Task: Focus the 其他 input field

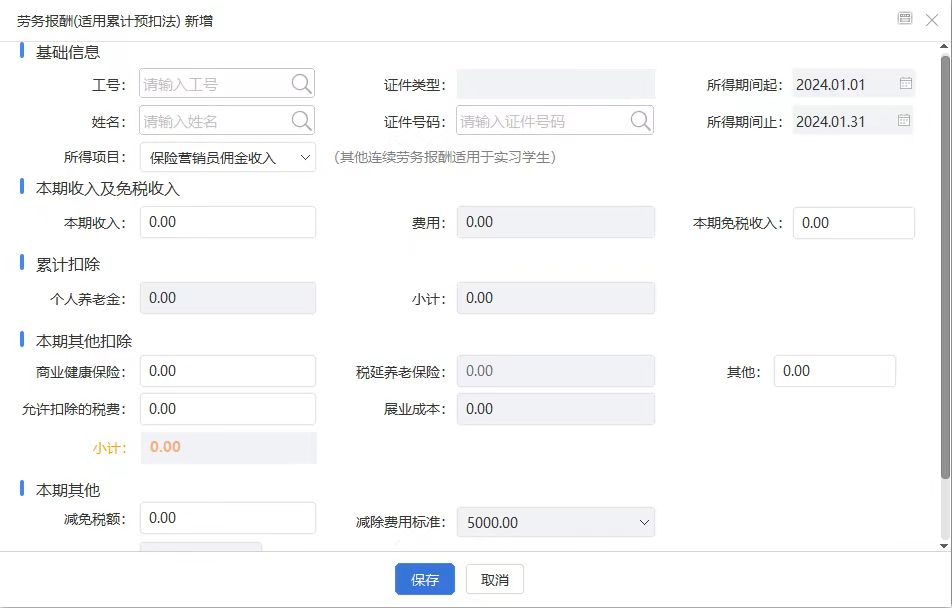Action: click(834, 371)
